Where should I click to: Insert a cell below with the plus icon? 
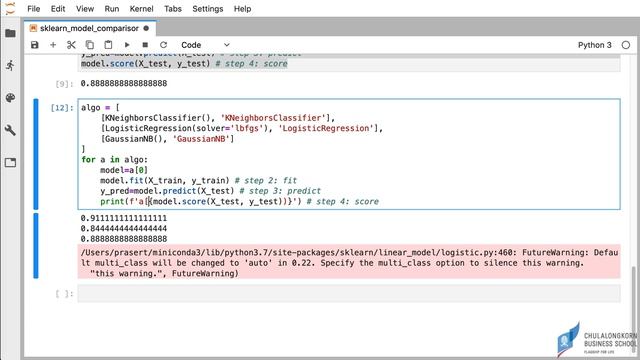pyautogui.click(x=53, y=45)
